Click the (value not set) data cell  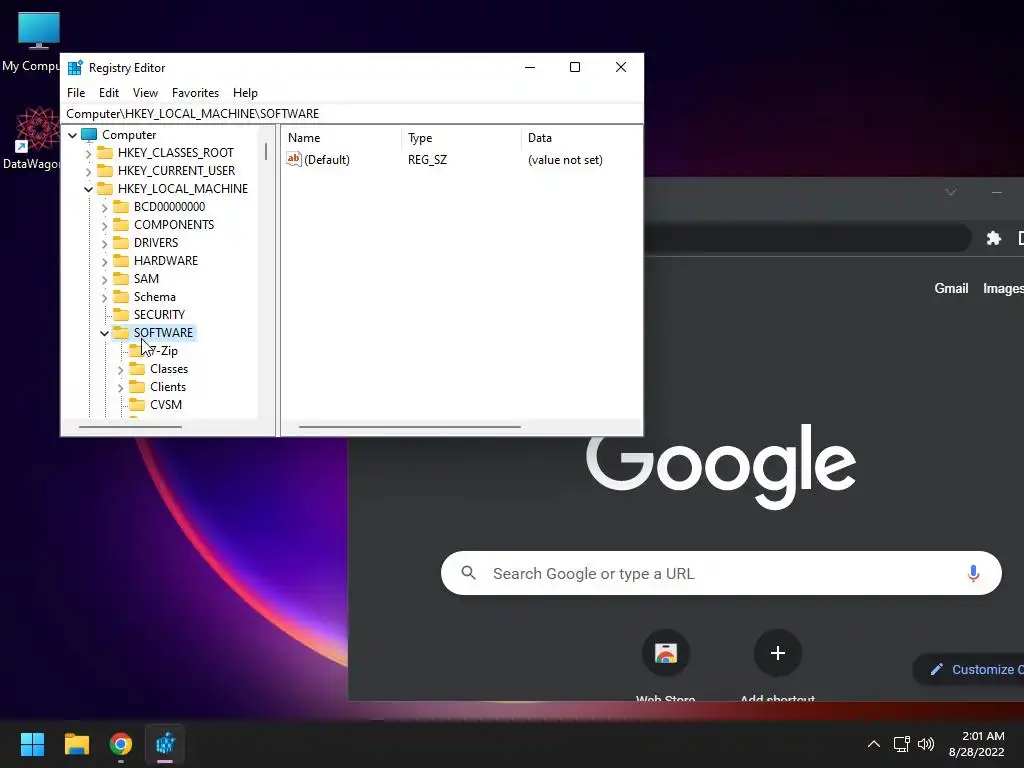[565, 160]
